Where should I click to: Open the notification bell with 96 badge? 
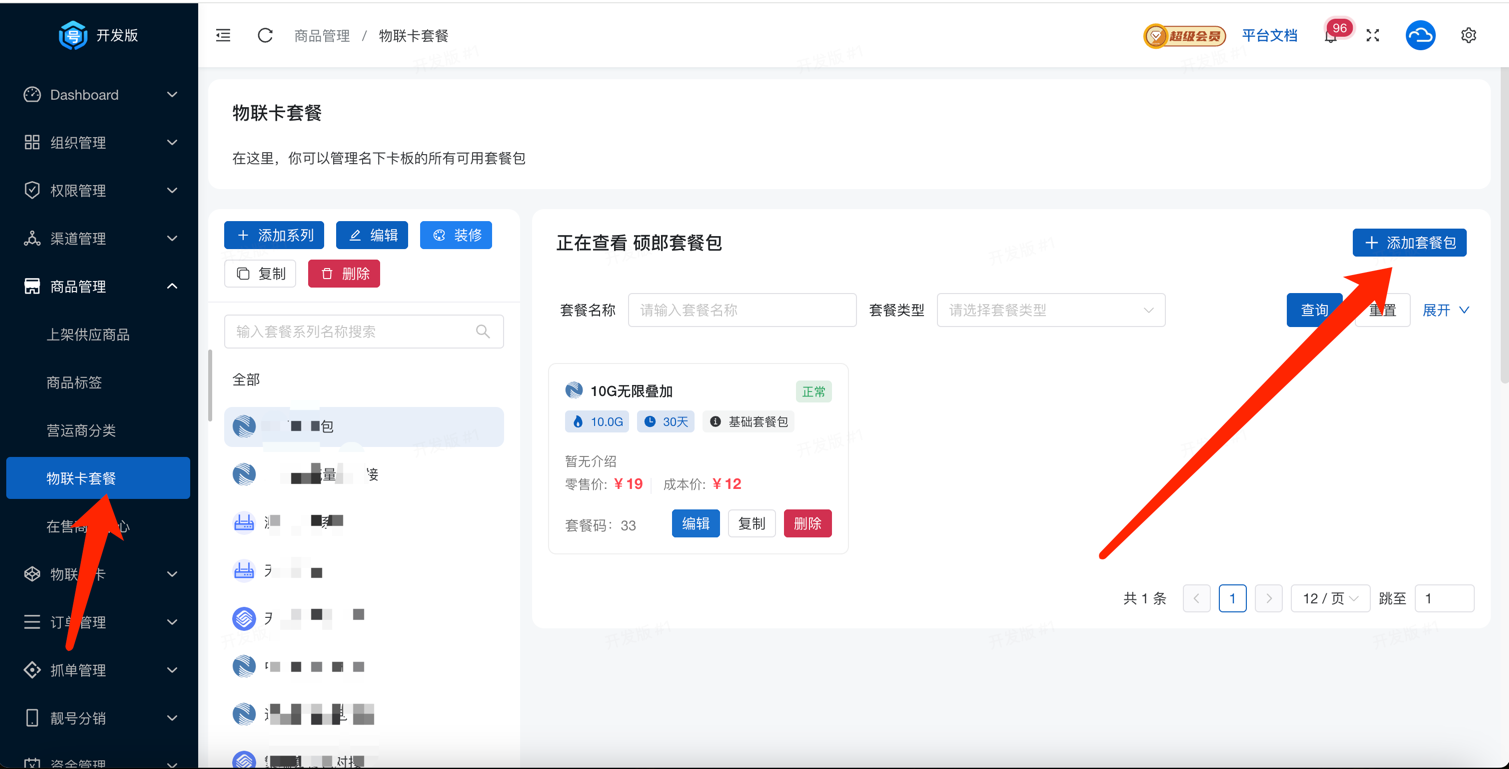point(1331,35)
